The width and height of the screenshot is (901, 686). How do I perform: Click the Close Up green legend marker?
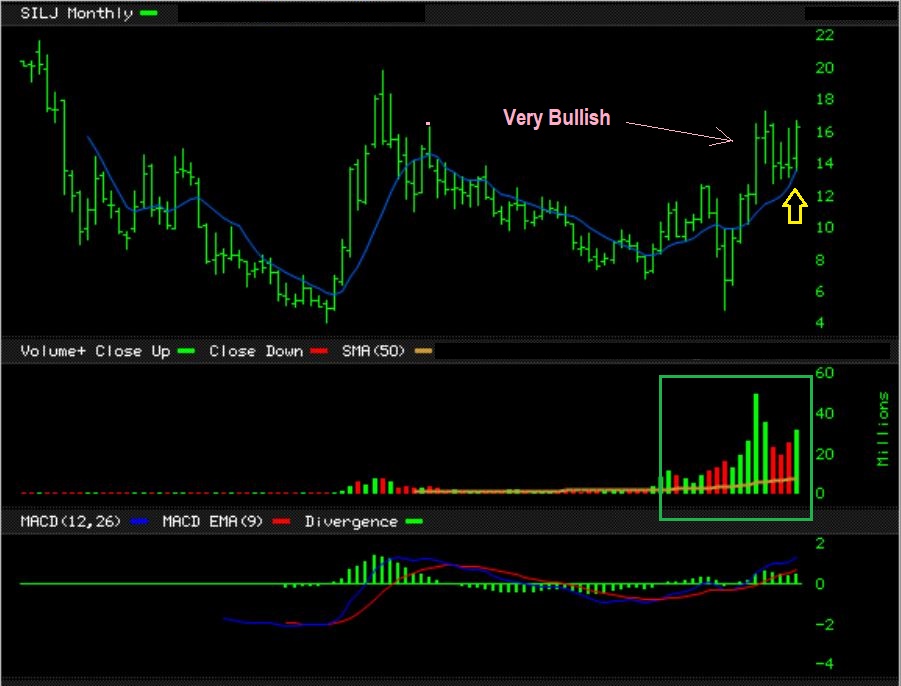pos(186,351)
